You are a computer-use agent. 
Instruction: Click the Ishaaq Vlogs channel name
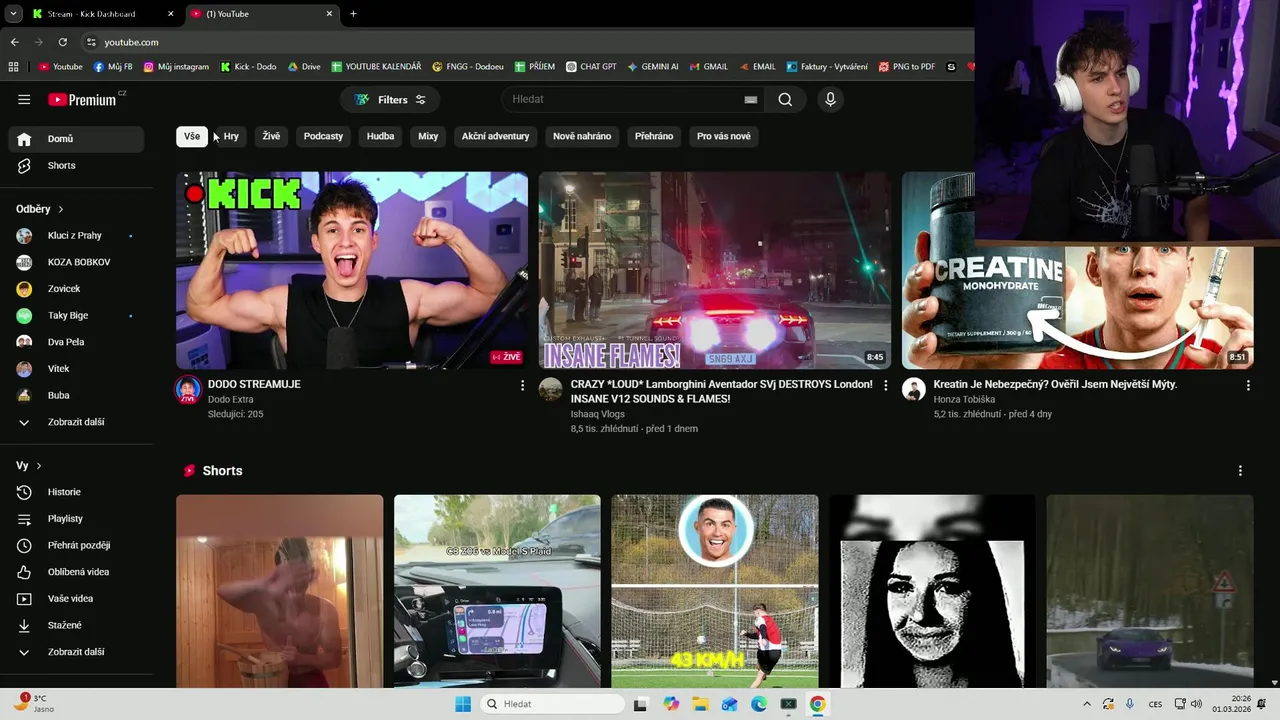coord(598,414)
